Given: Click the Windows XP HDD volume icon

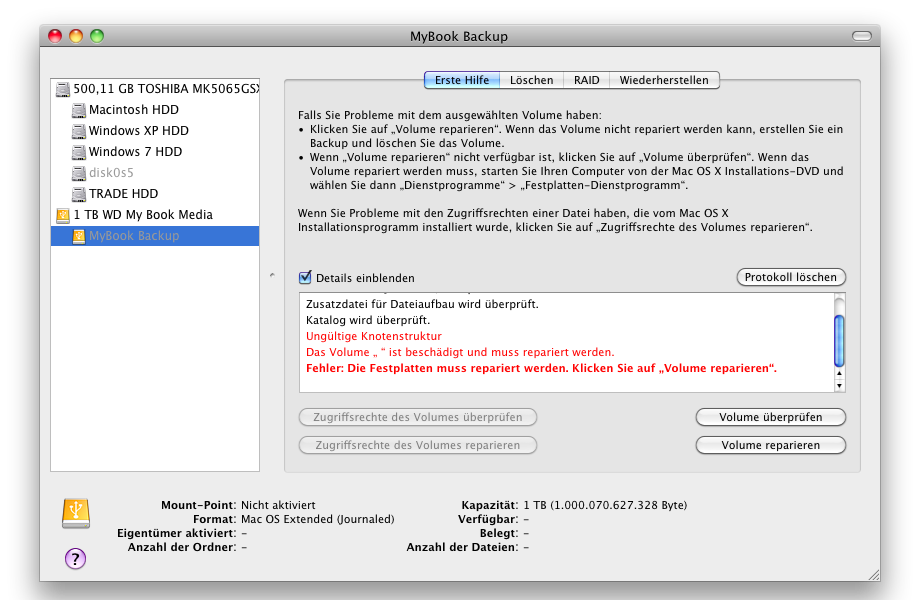Looking at the screenshot, I should click(79, 131).
